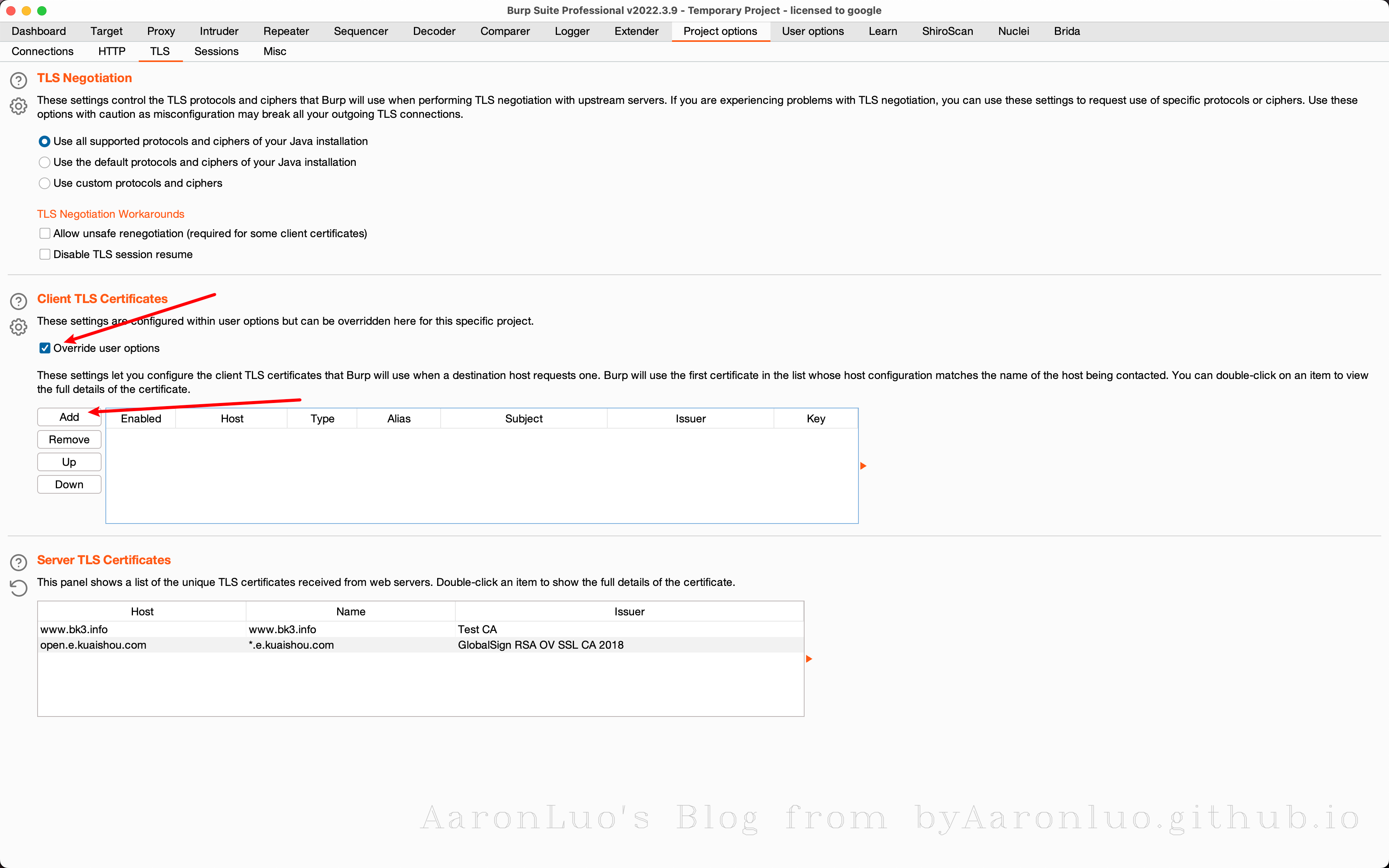Viewport: 1389px width, 868px height.
Task: Click Add client certificate button
Action: [69, 417]
